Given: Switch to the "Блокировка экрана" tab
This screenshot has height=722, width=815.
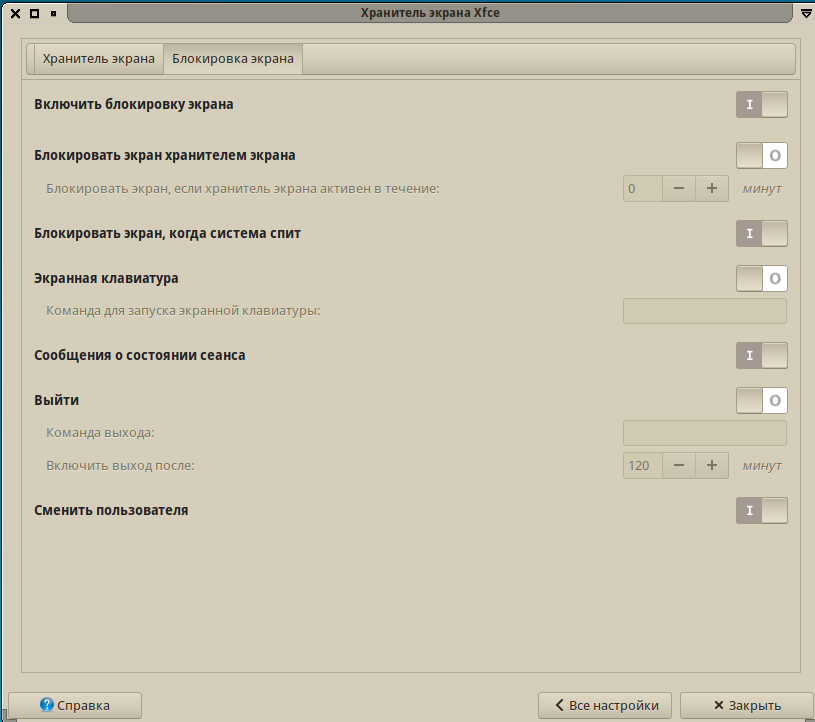Looking at the screenshot, I should click(233, 58).
